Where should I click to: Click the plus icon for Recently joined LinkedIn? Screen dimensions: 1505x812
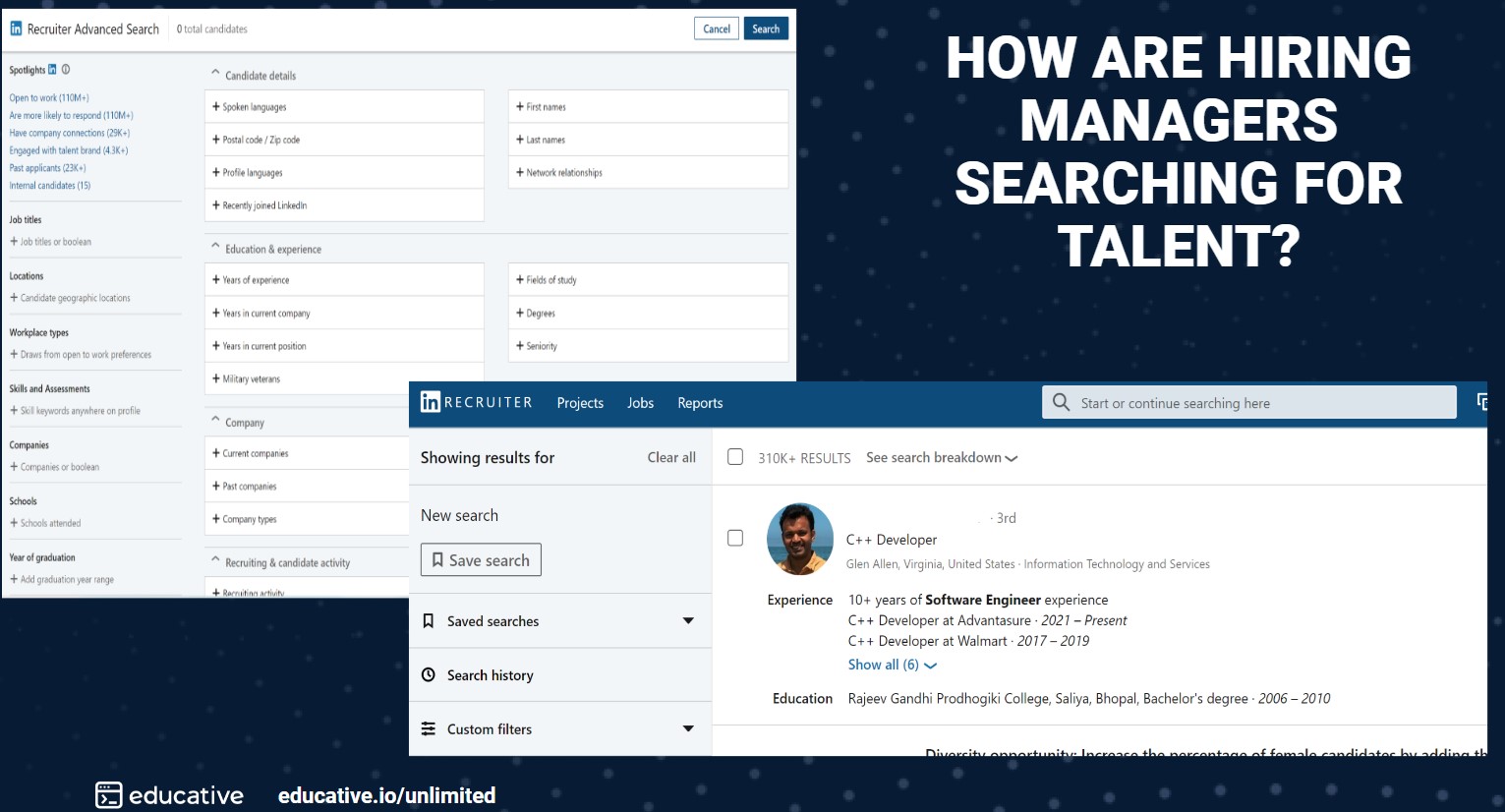pyautogui.click(x=216, y=205)
